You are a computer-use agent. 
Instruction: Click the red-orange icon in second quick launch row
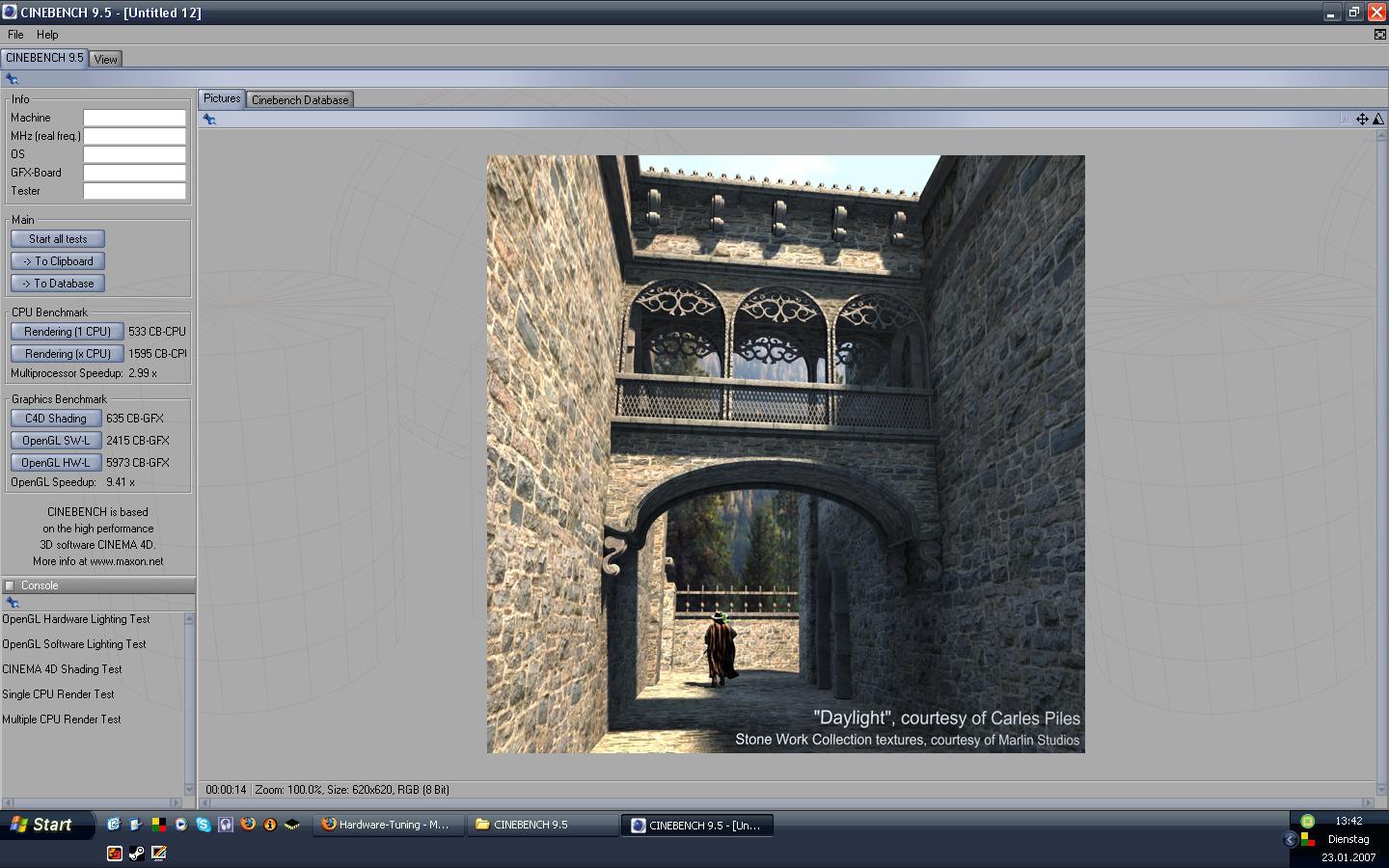point(114,853)
